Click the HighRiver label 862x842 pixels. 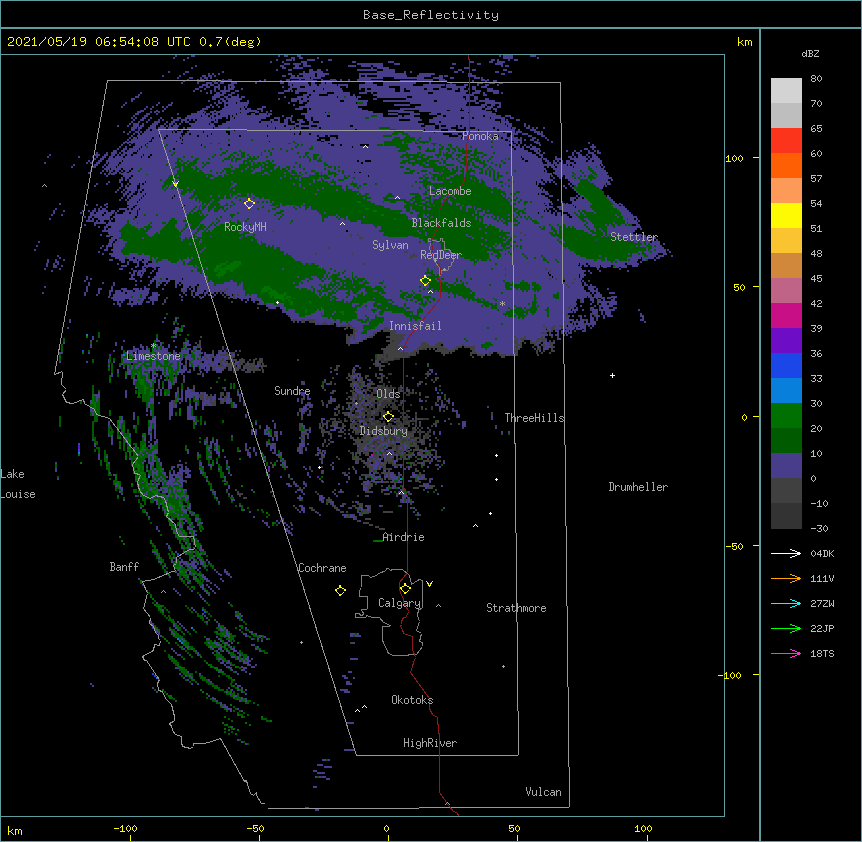(x=430, y=743)
